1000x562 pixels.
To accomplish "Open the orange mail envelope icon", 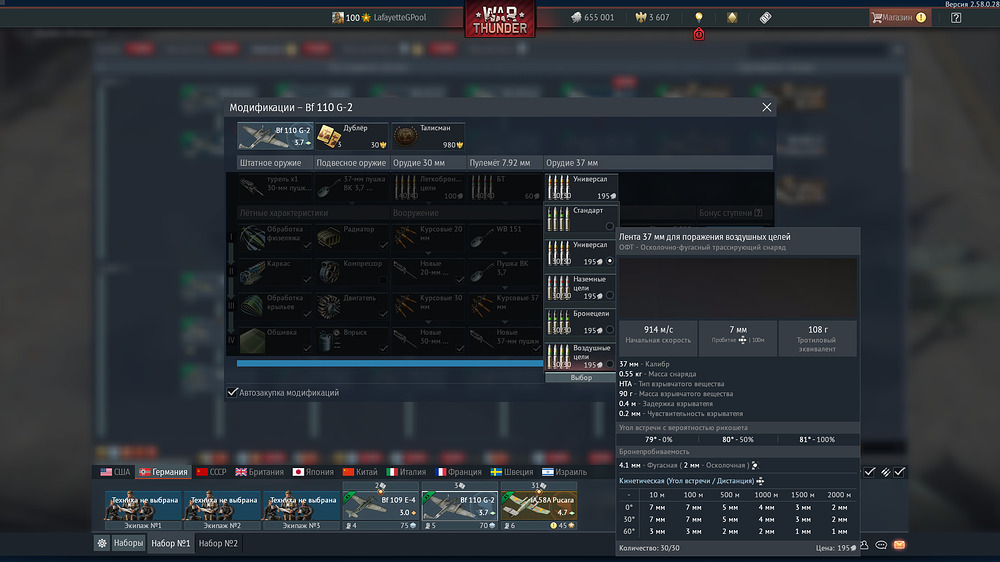I will [x=899, y=545].
